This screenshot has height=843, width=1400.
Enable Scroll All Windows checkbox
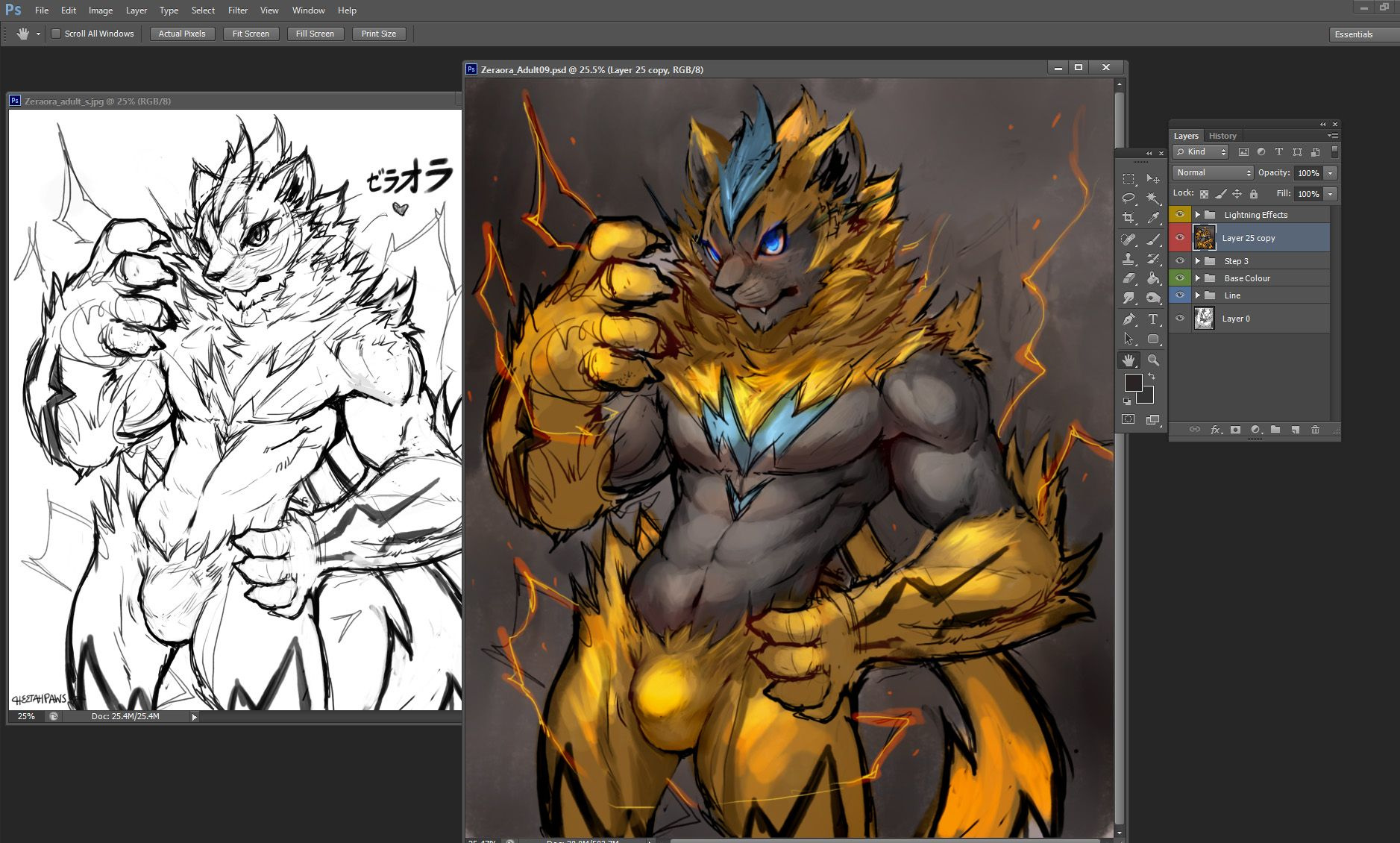click(56, 34)
